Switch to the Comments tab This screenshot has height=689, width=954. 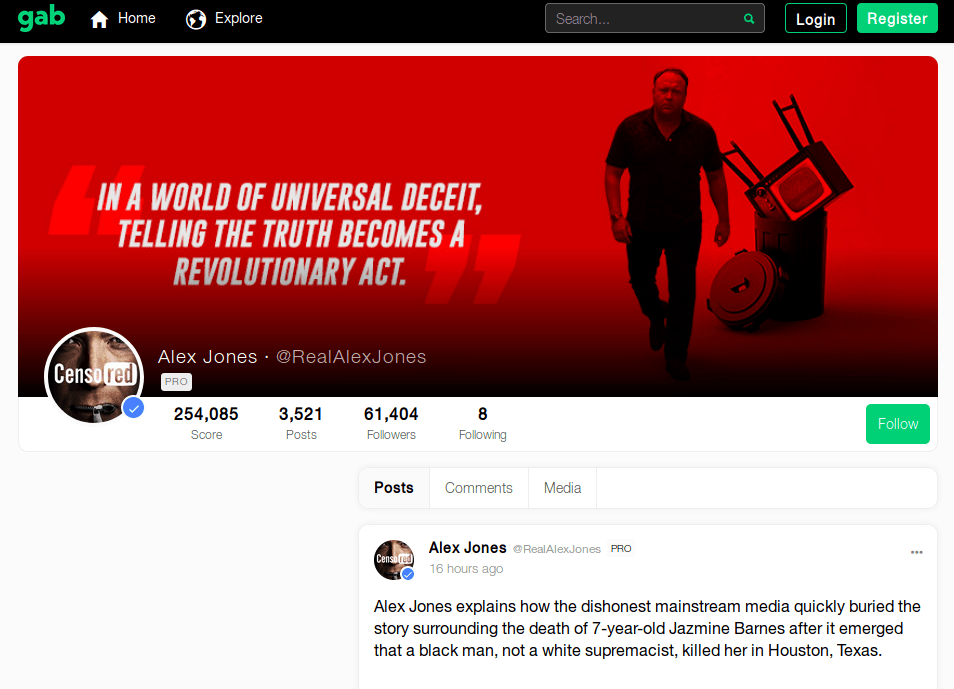coord(478,488)
